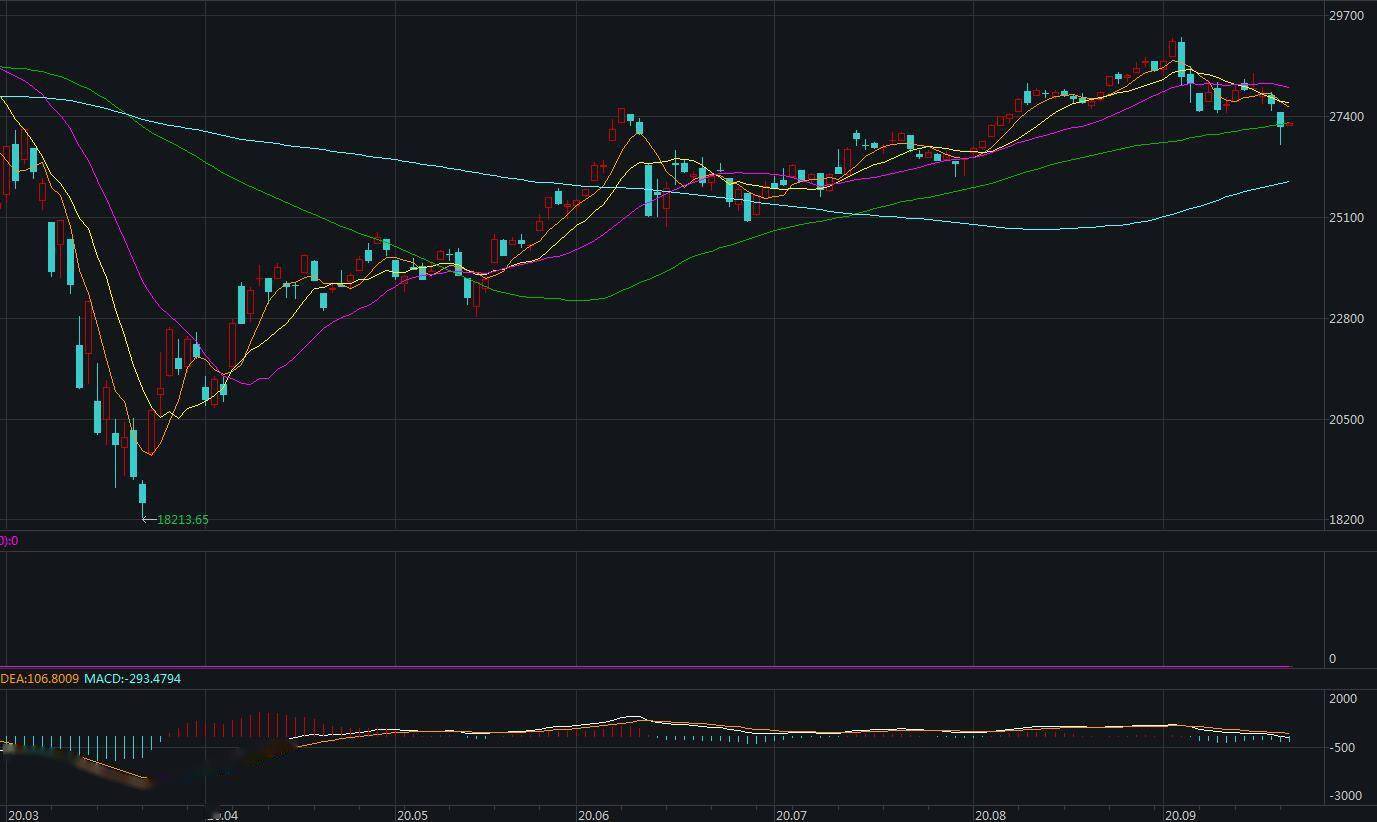Screen dimensions: 1377x822
Task: Click the 2000 label on MACD axis
Action: coord(1343,699)
